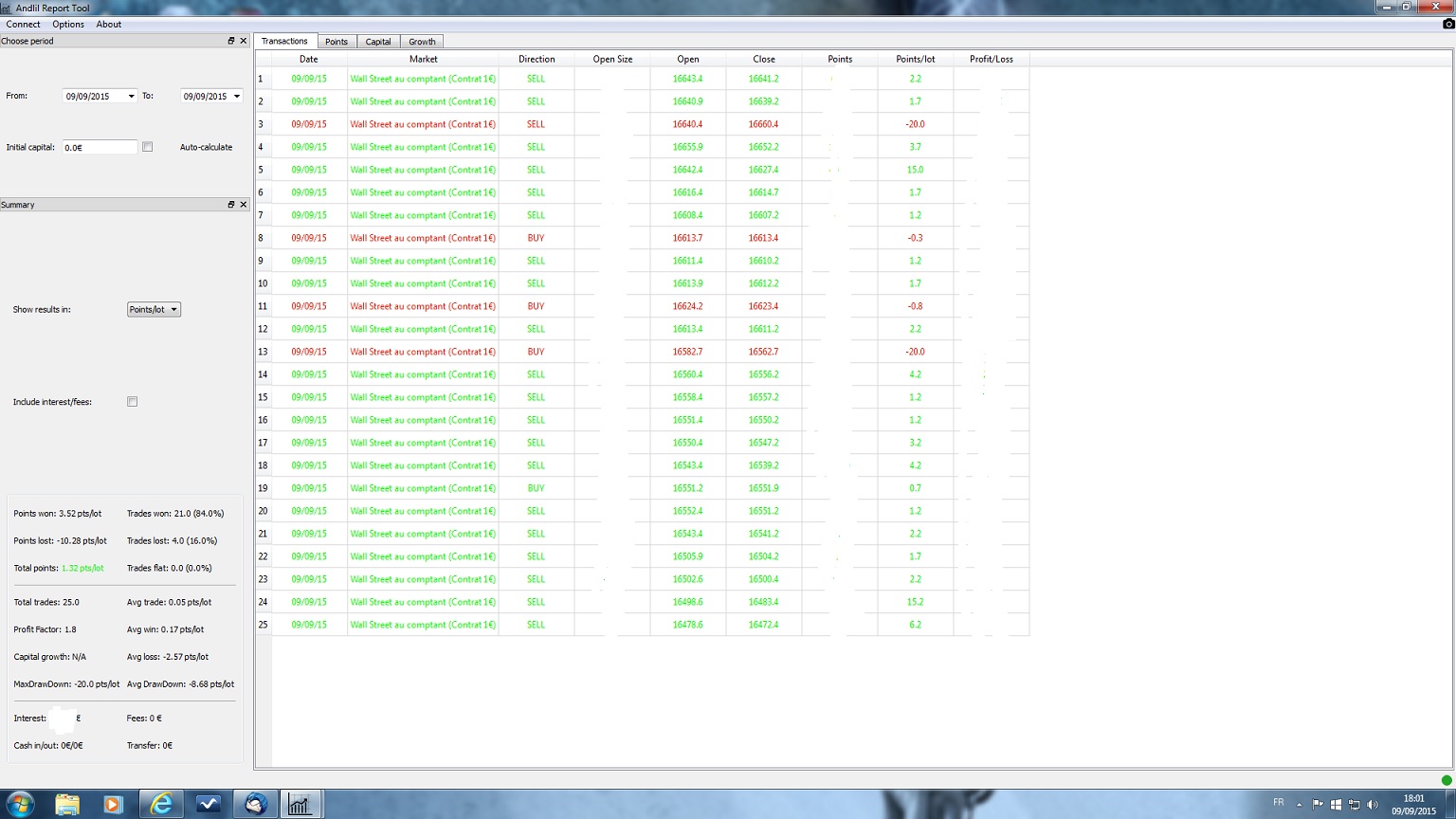
Task: Open the network icon in the system tray
Action: (1355, 805)
